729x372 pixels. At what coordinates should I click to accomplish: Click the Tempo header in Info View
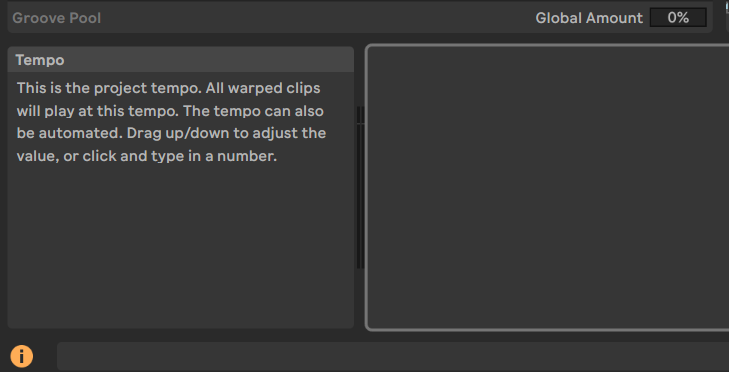click(180, 60)
